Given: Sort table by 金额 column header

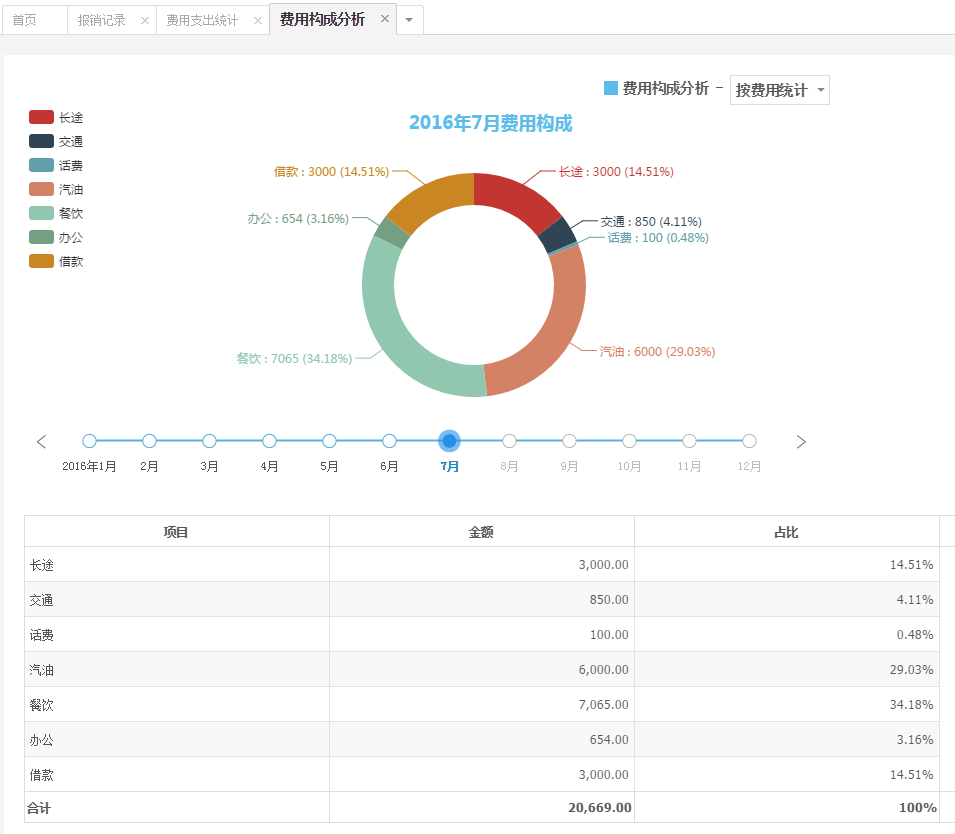Looking at the screenshot, I should [481, 532].
